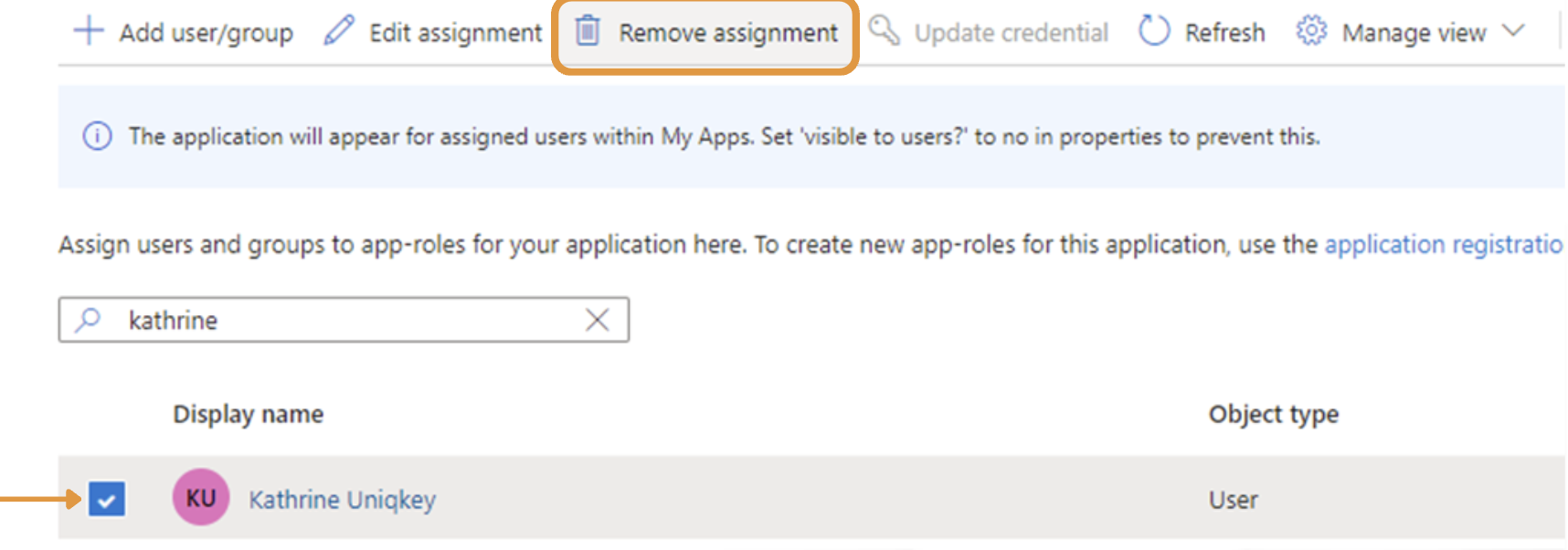Uncheck the Kathrine Uniqkey row checkbox
Viewport: 1568px width, 550px height.
click(x=107, y=499)
